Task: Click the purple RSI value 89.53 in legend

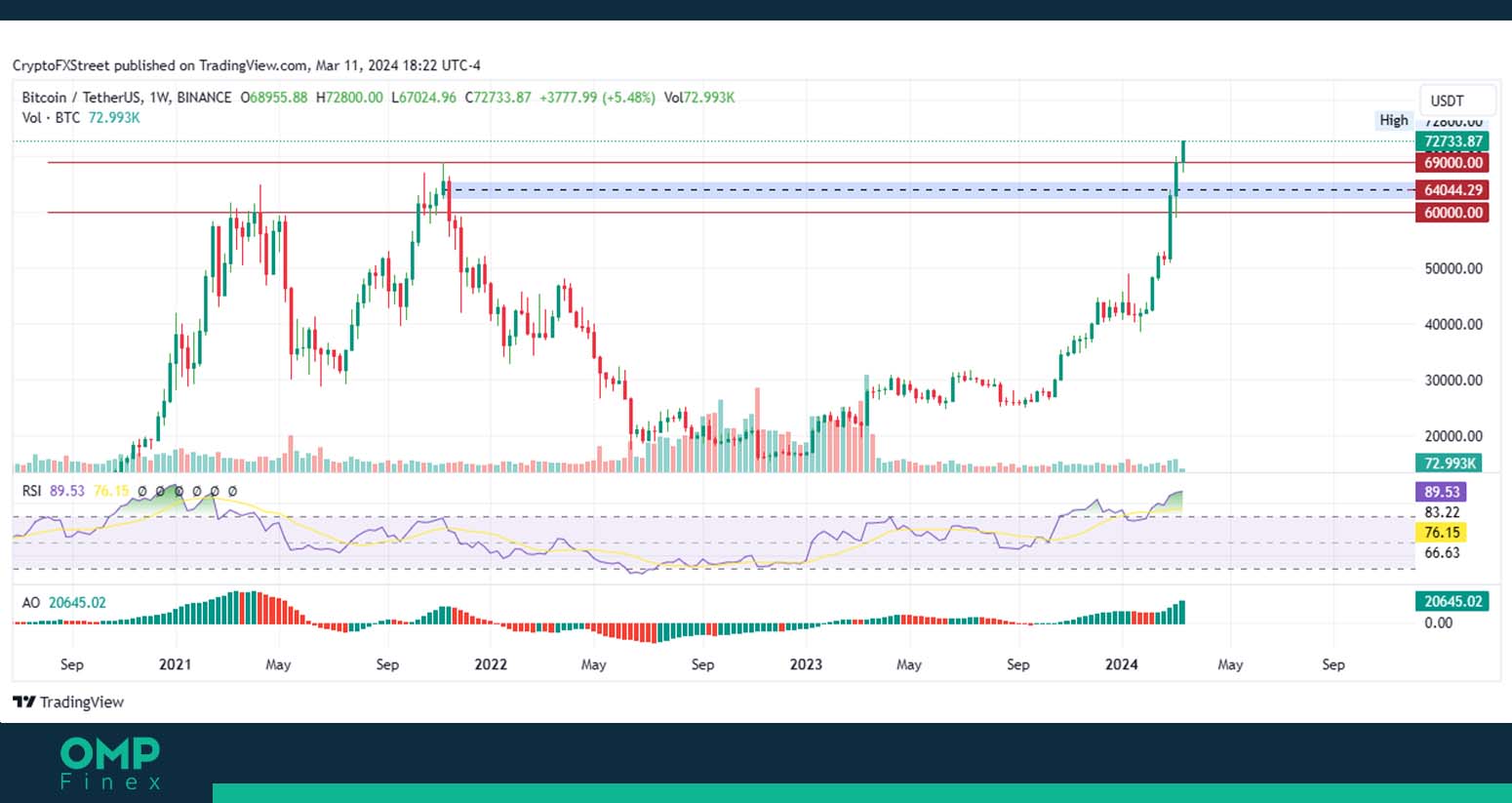Action: 67,491
